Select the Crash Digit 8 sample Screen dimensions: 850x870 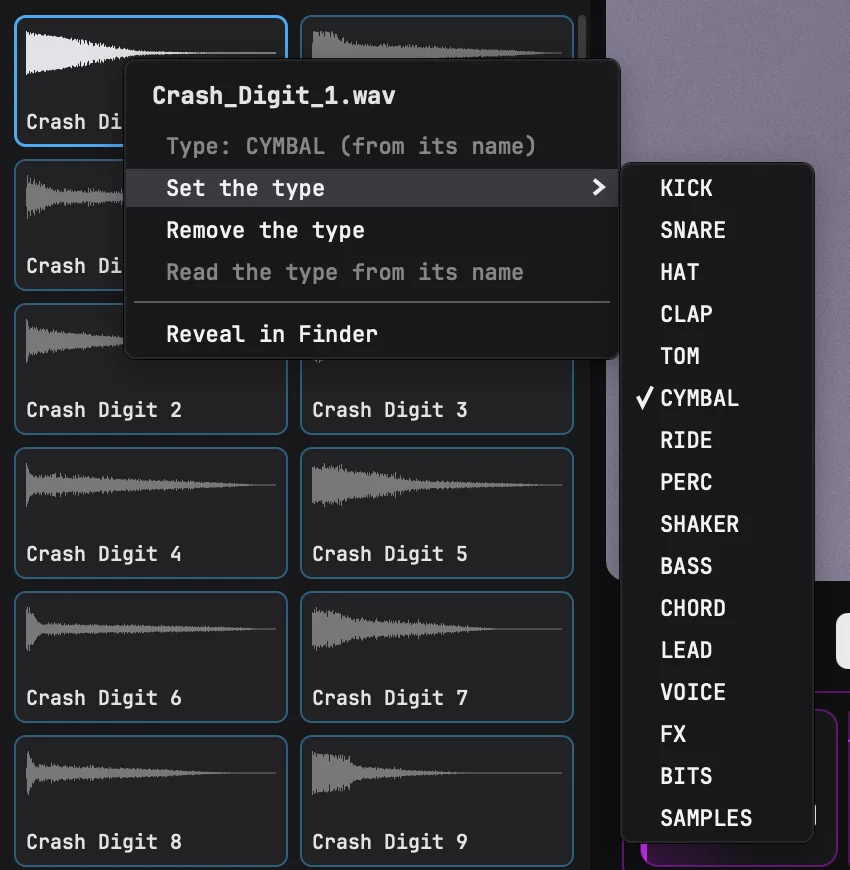151,801
